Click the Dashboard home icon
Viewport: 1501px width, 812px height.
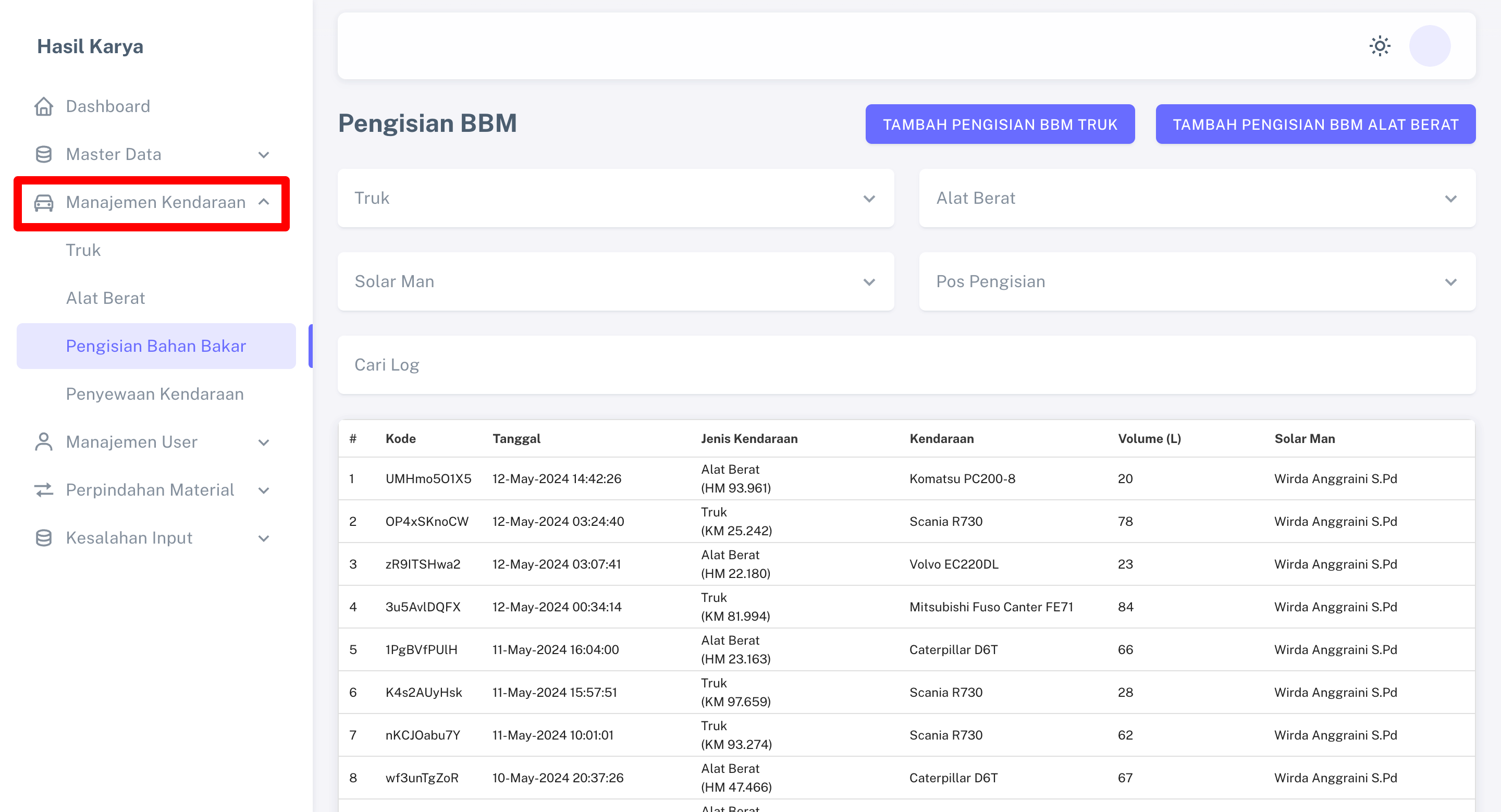click(44, 106)
